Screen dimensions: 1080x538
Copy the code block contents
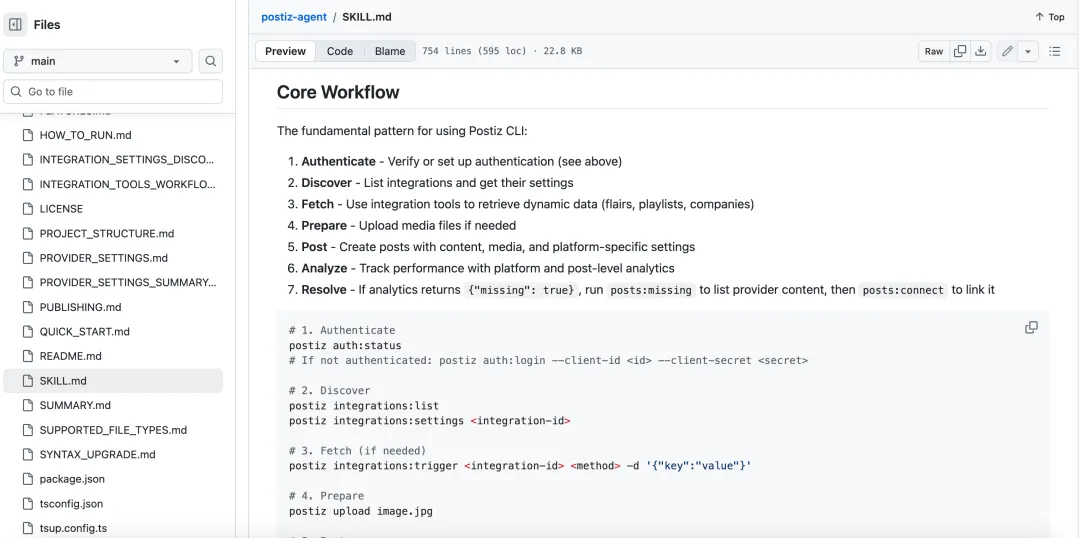[1031, 328]
